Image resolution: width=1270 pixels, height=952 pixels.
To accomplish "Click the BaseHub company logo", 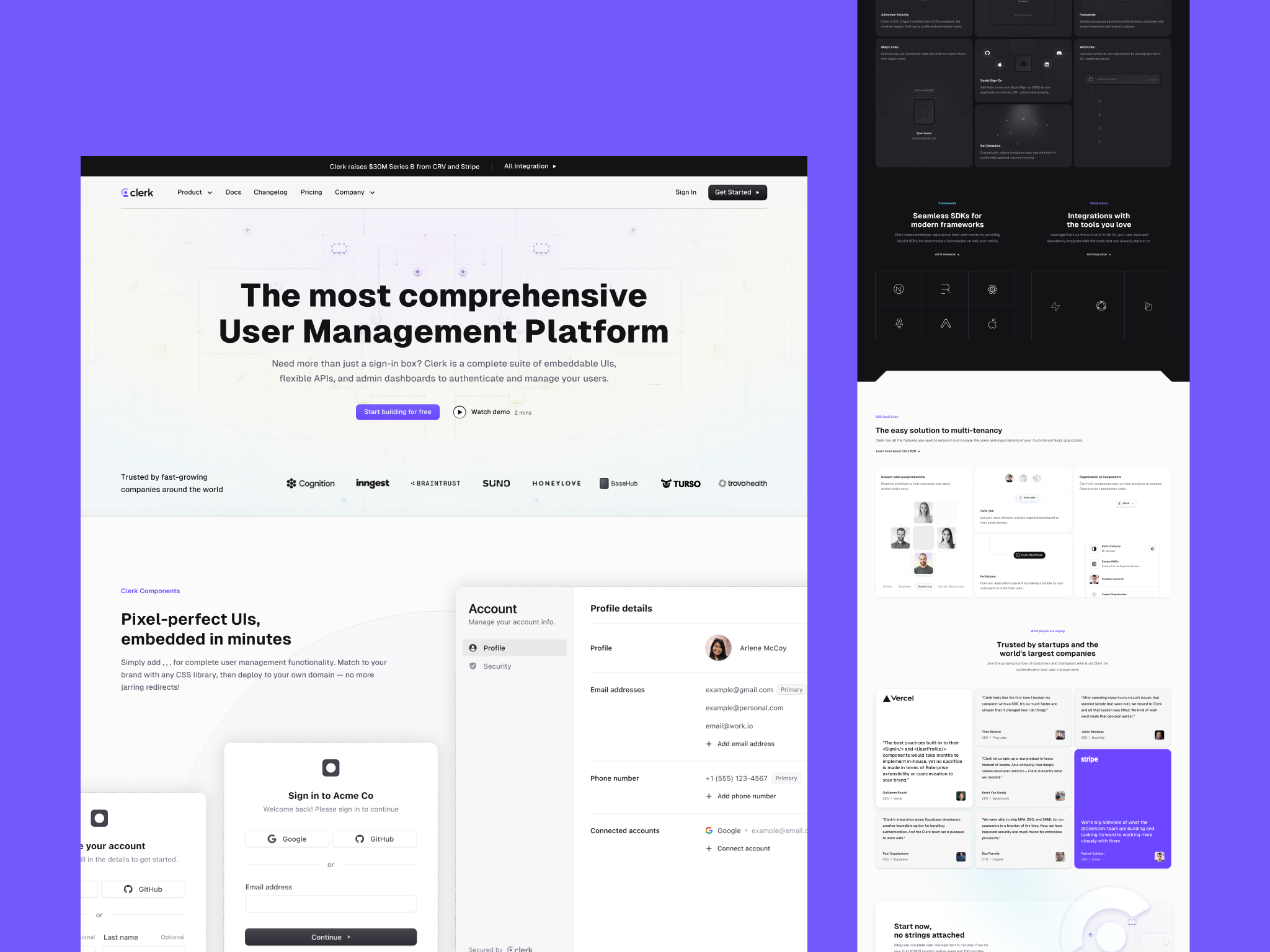I will click(x=618, y=483).
